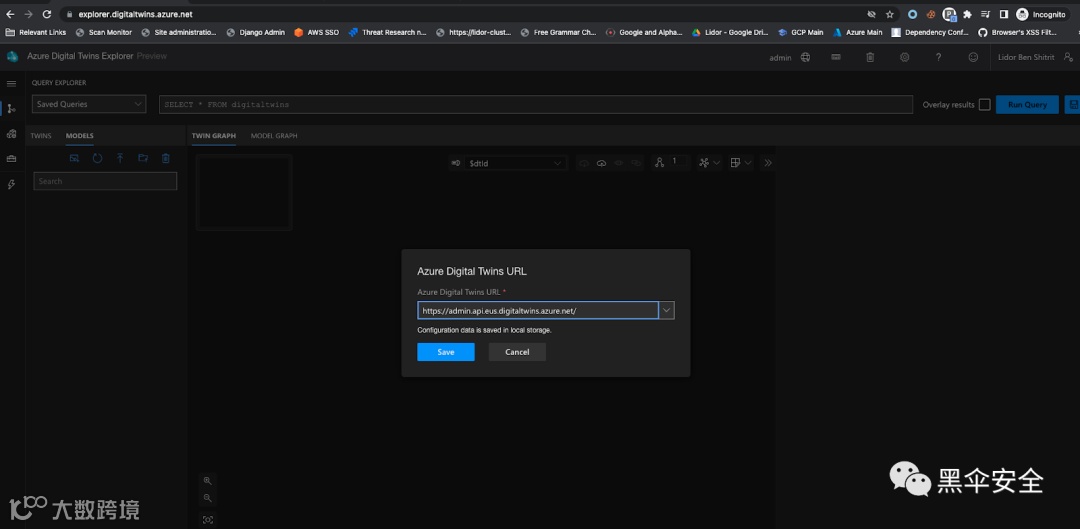Click the Search models input field
Screen dimensions: 1080x529
105,181
